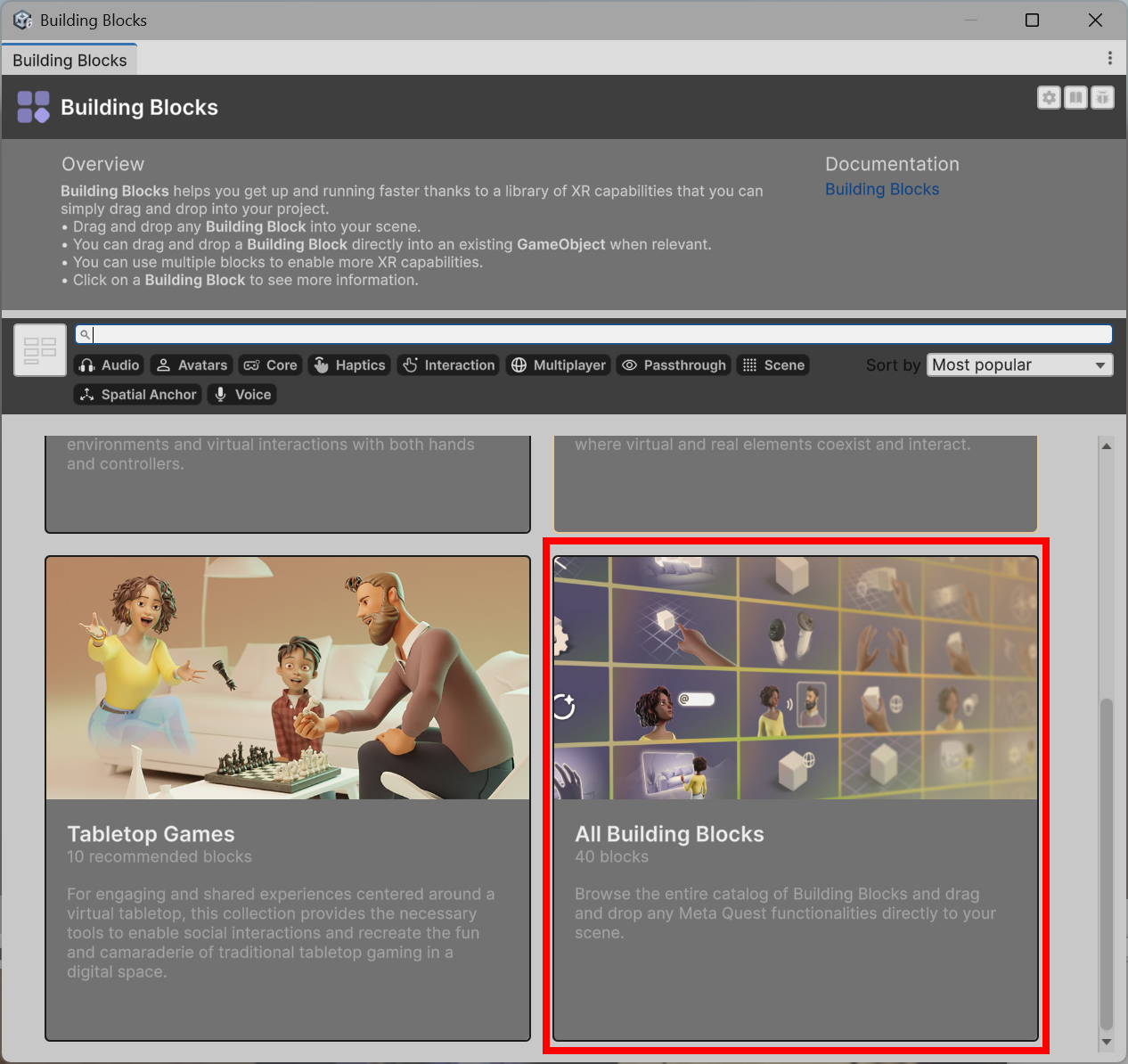Viewport: 1128px width, 1064px height.
Task: Close the Building Blocks window
Action: pos(1095,20)
